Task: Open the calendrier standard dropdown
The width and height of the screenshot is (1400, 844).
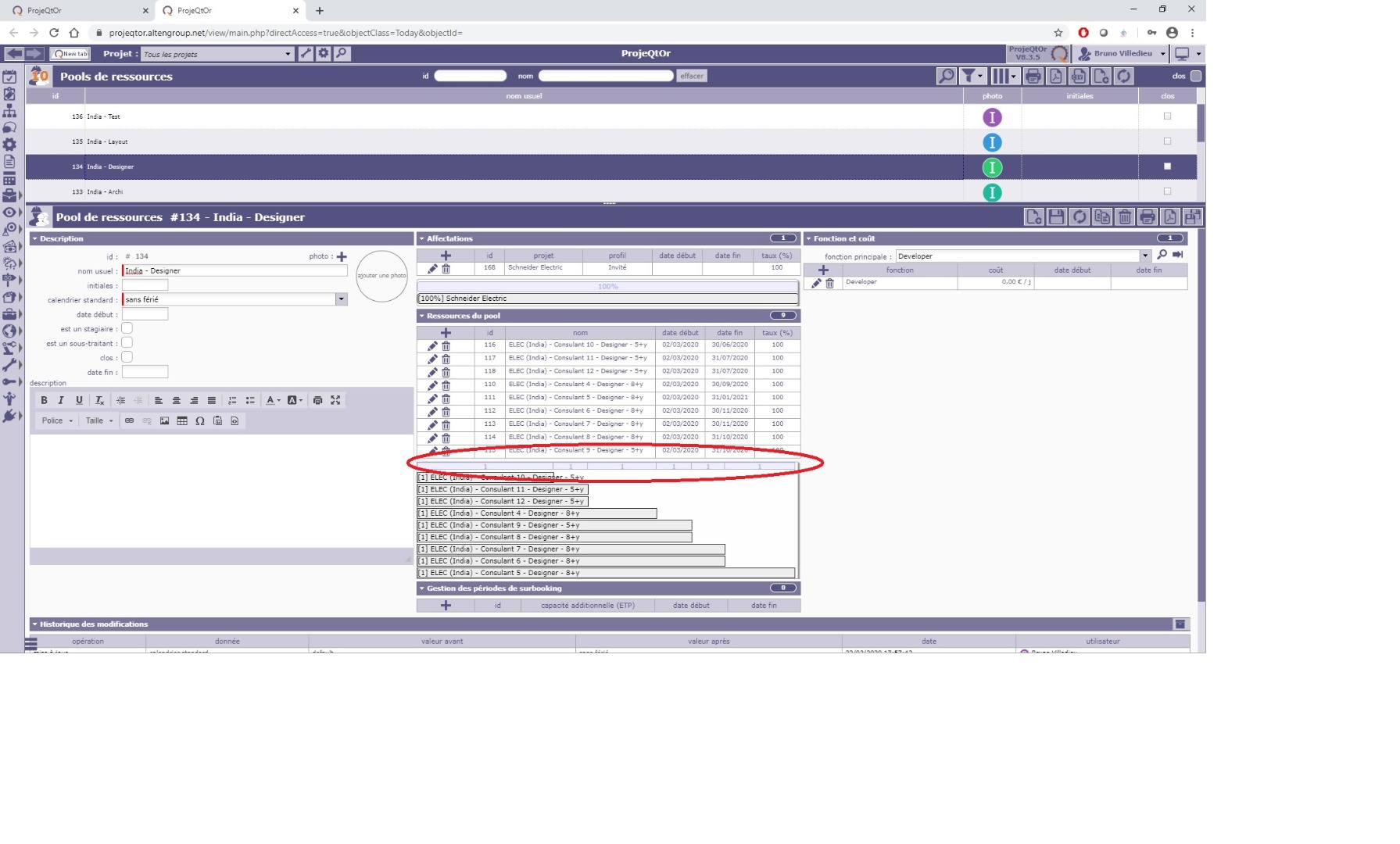Action: [x=341, y=299]
